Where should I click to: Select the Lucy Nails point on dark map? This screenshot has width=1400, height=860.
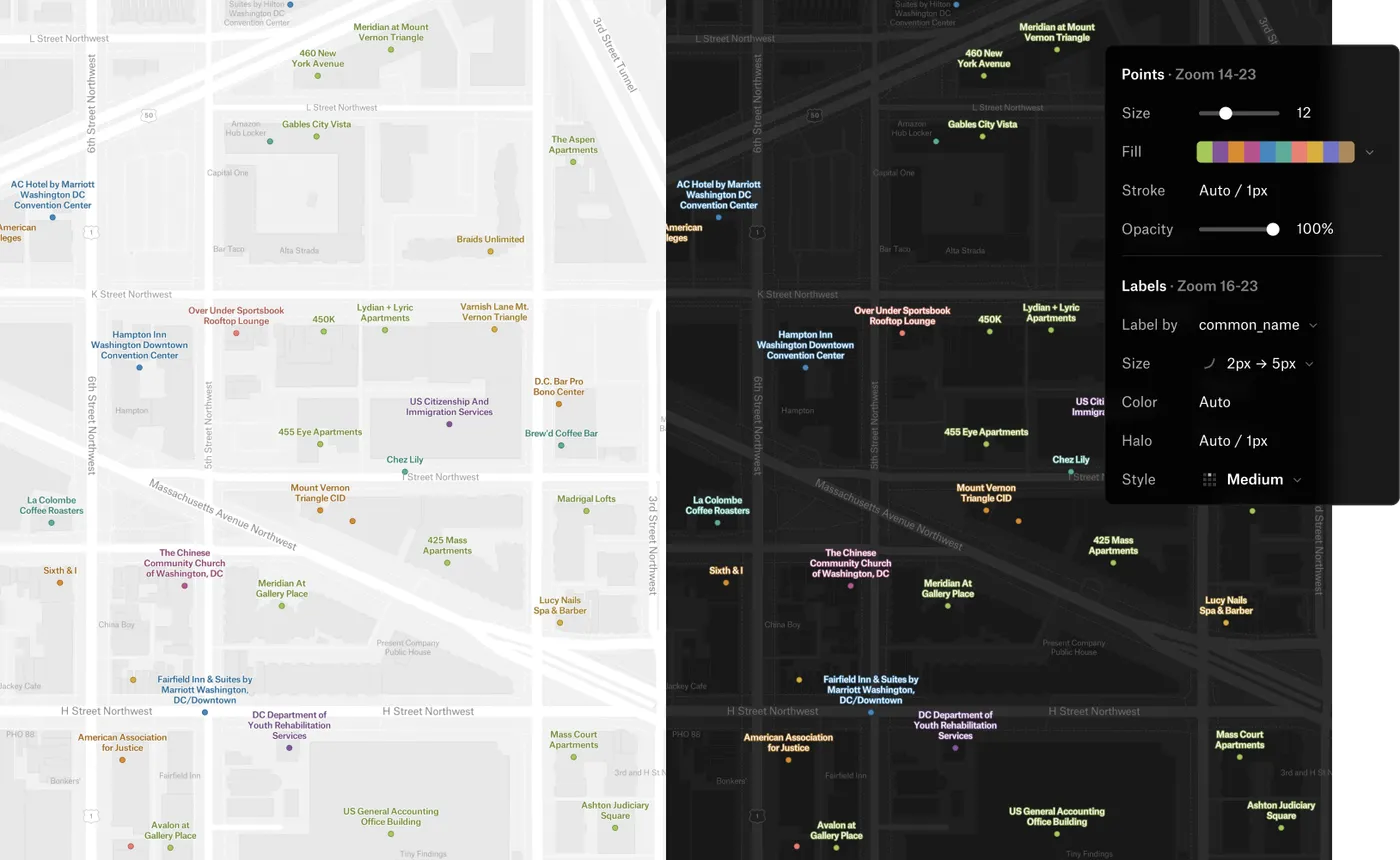[x=1226, y=623]
